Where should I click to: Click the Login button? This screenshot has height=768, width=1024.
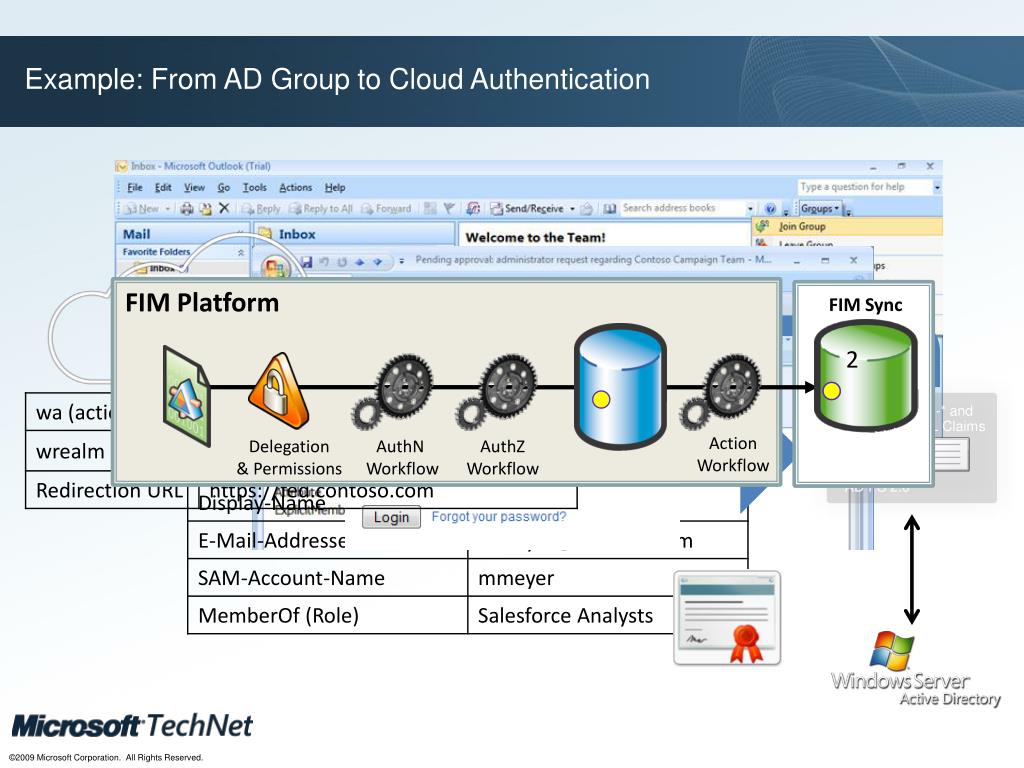391,517
